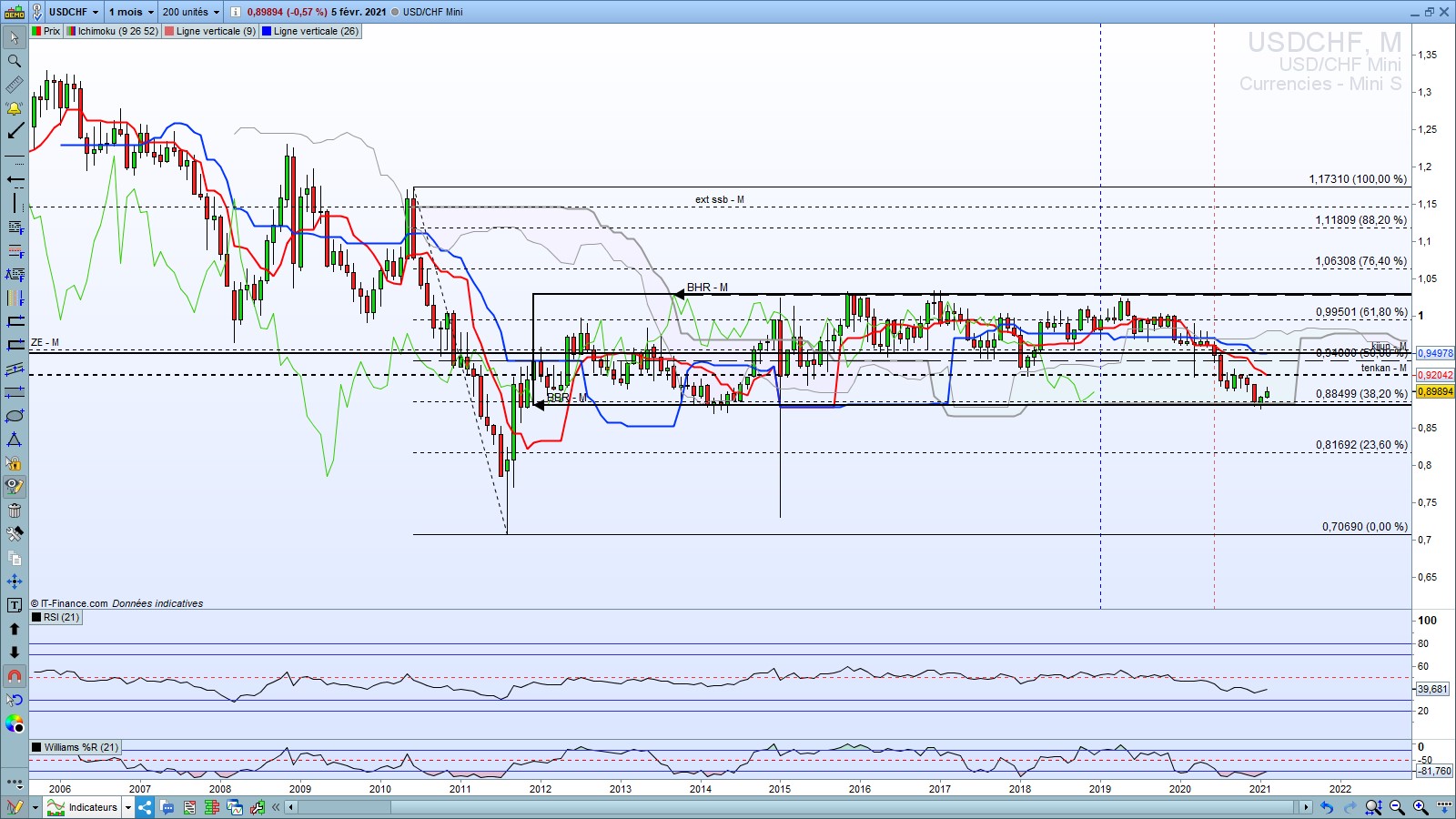Open the chat bubbles icon
The height and width of the screenshot is (819, 1456).
167,807
